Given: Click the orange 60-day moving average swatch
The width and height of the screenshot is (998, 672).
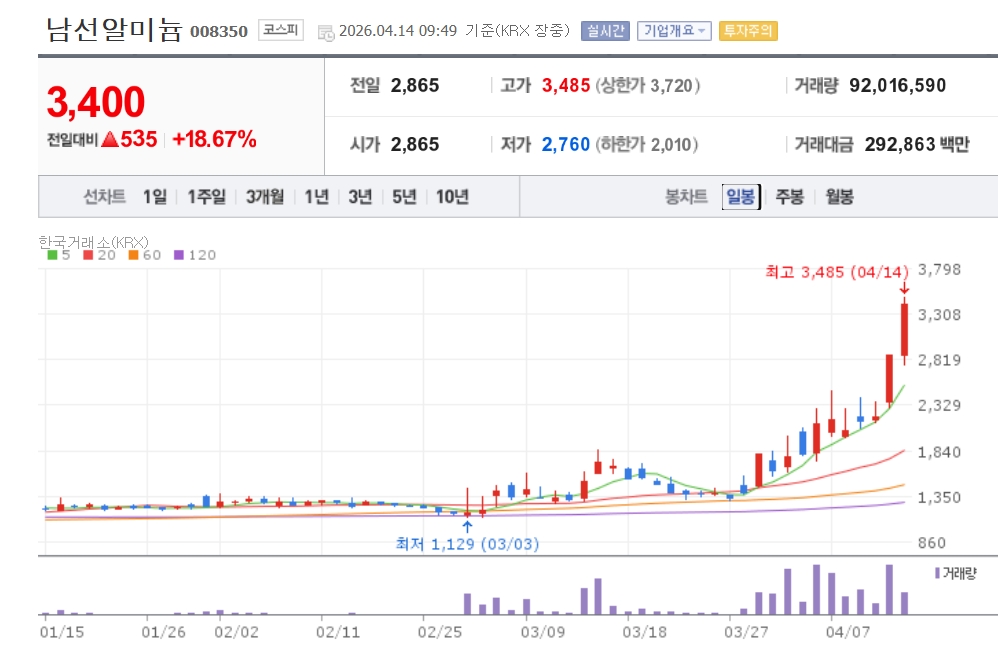Looking at the screenshot, I should (x=133, y=255).
